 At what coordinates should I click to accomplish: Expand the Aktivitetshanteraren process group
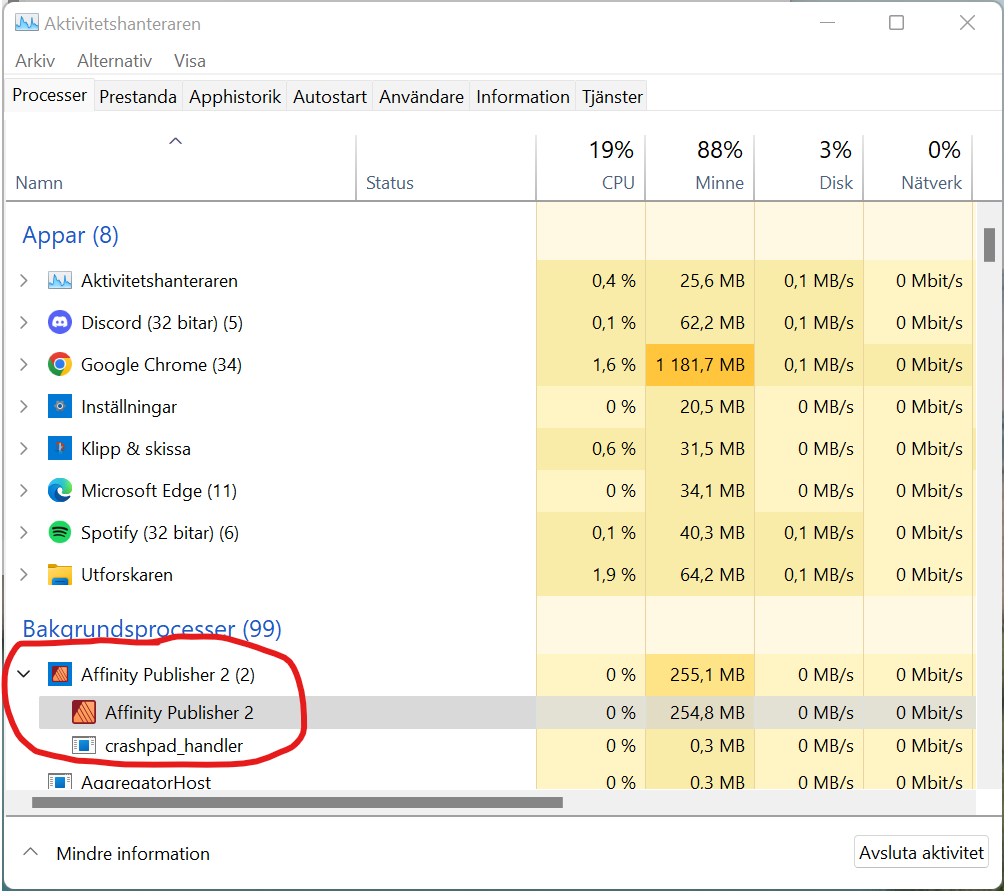(x=24, y=280)
